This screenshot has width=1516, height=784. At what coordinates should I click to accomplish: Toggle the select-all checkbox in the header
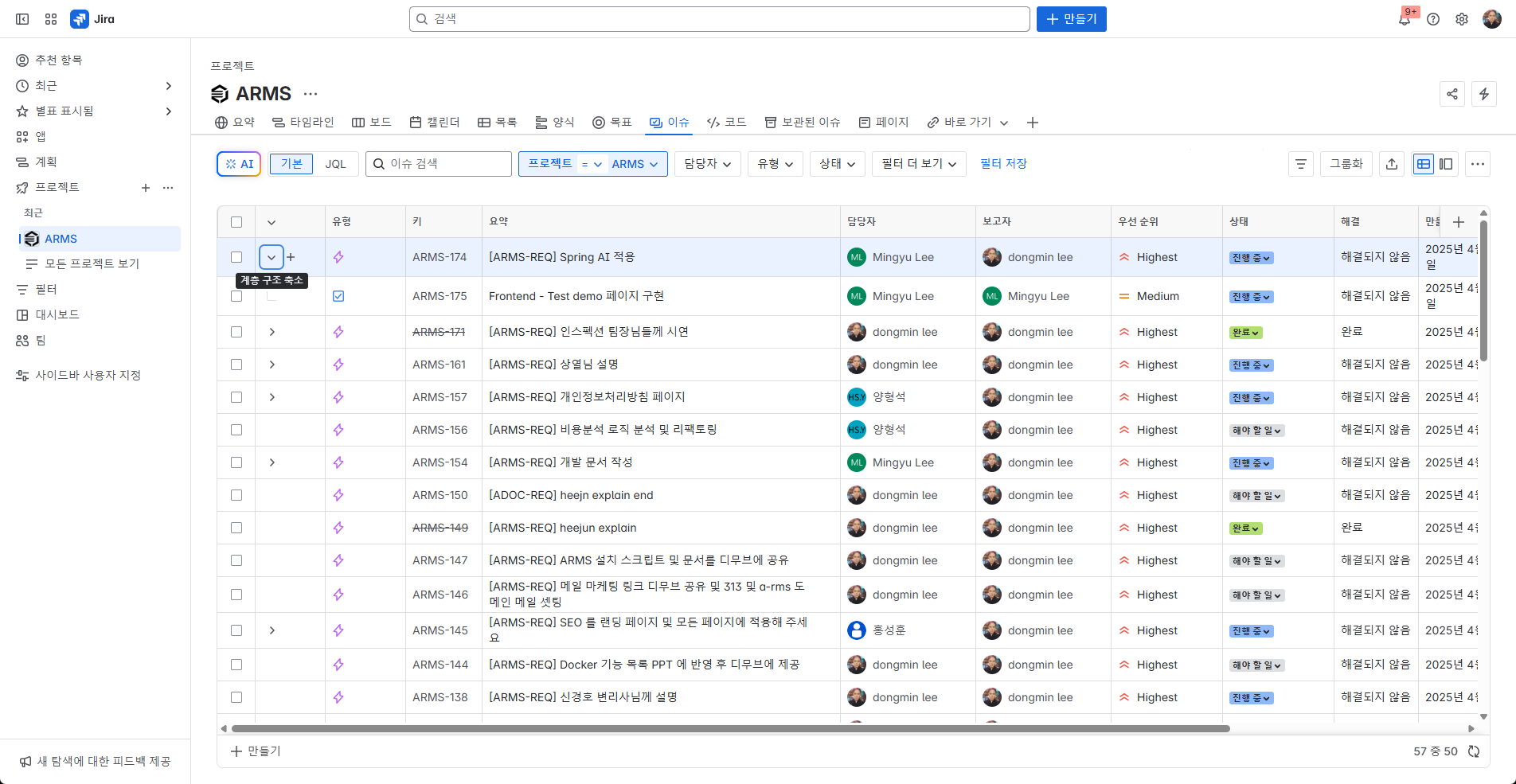(236, 222)
